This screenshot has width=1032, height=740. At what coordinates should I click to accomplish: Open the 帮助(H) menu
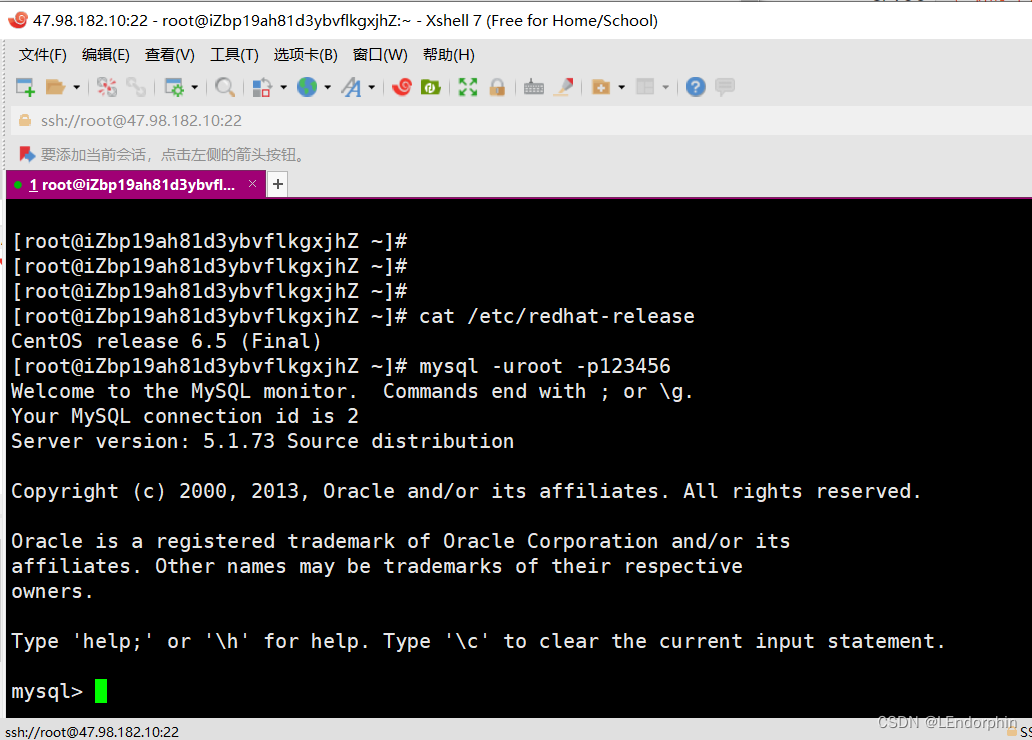pos(449,55)
